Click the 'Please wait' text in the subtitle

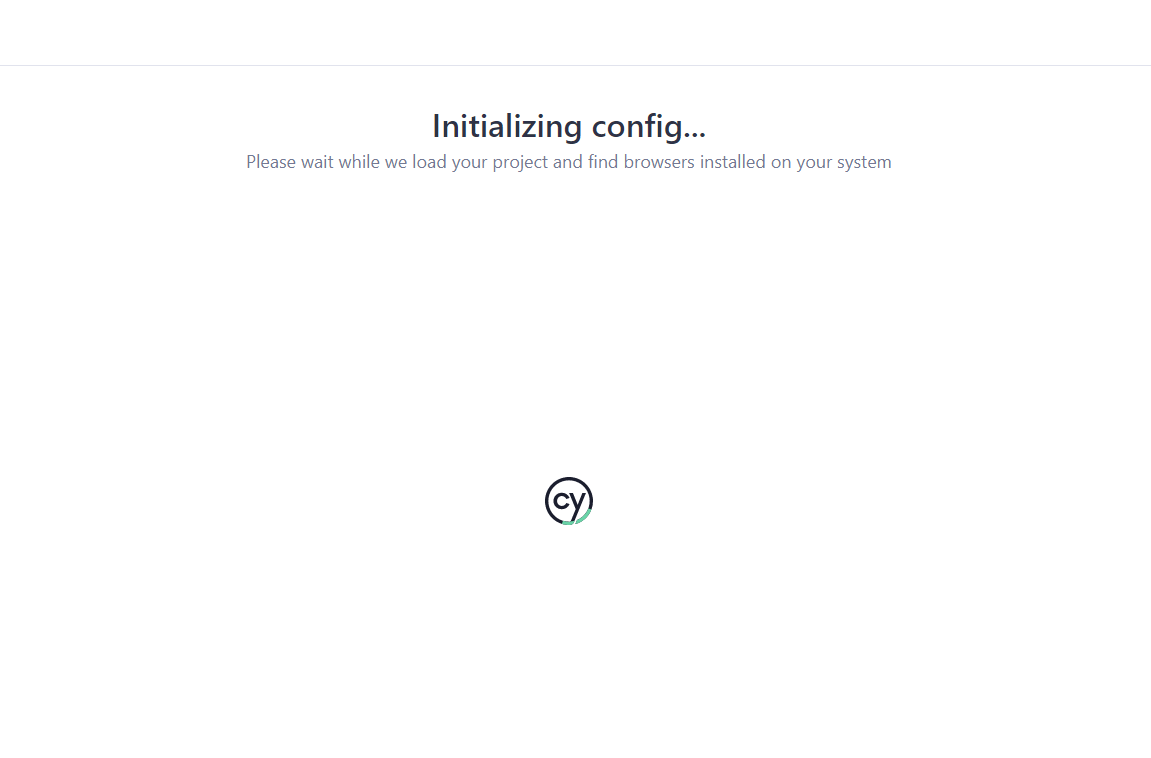[290, 162]
